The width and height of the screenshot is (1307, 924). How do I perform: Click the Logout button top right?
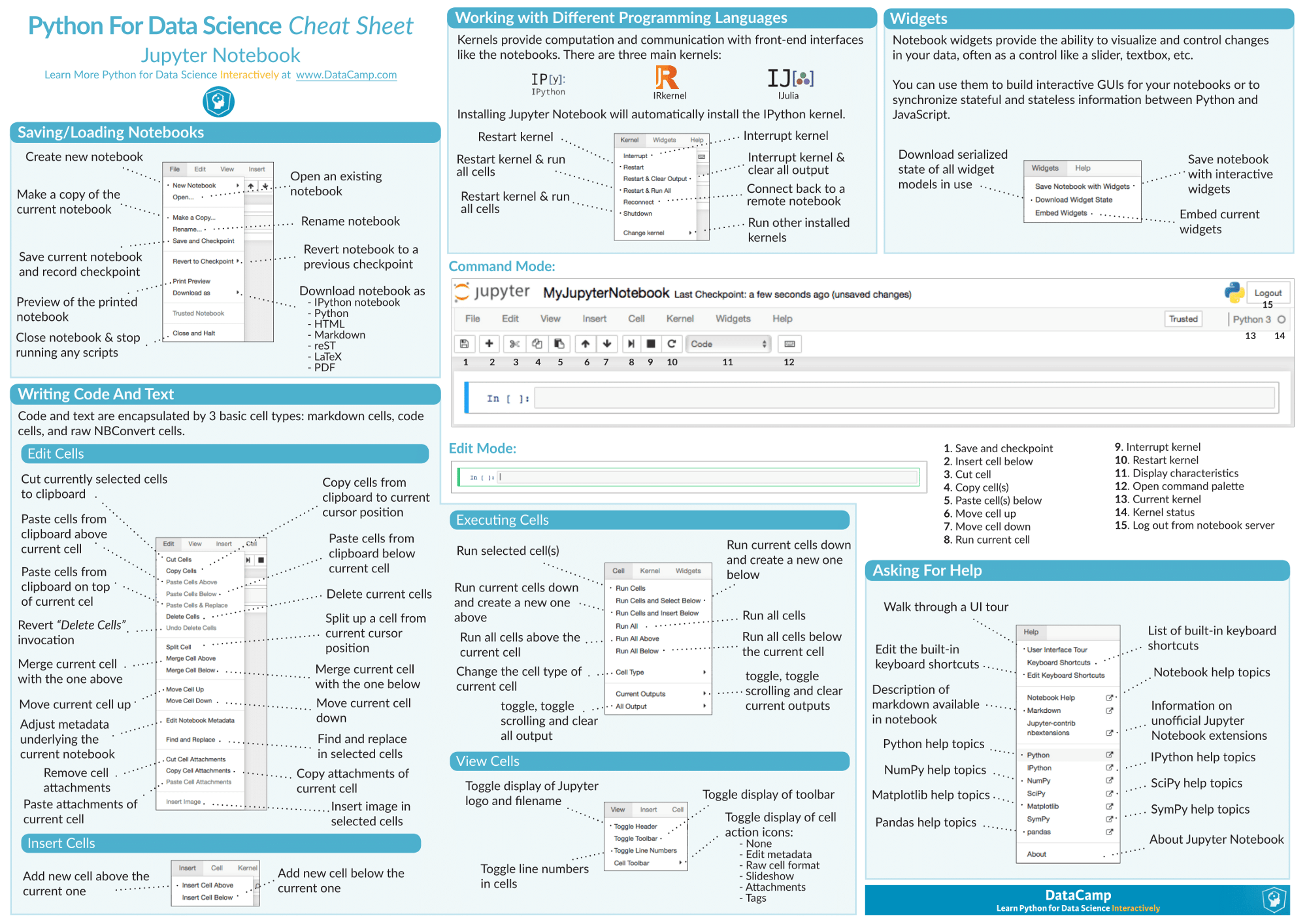click(1270, 296)
